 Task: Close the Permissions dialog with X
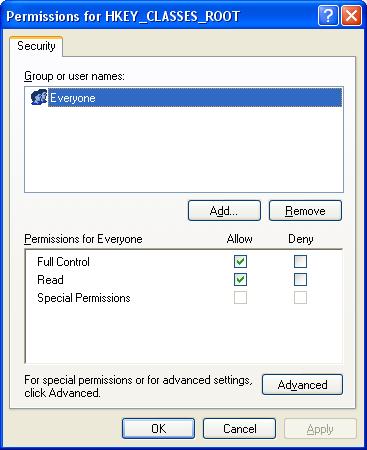(x=351, y=16)
